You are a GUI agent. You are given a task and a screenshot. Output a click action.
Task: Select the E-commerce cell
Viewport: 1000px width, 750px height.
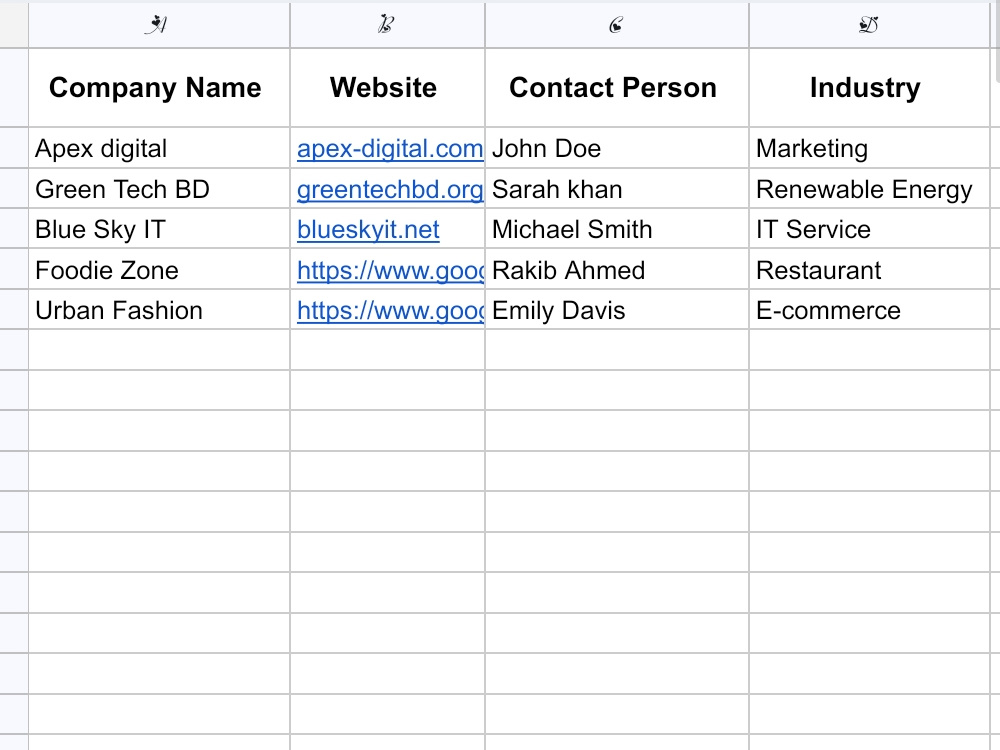[869, 310]
